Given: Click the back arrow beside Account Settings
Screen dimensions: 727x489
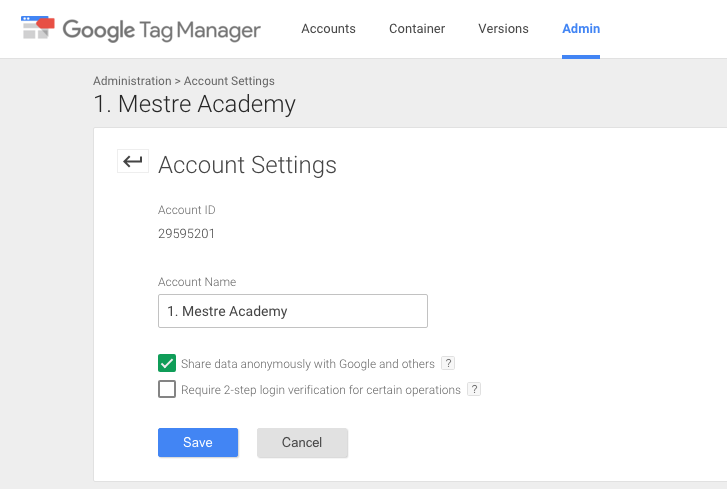Looking at the screenshot, I should coord(133,161).
